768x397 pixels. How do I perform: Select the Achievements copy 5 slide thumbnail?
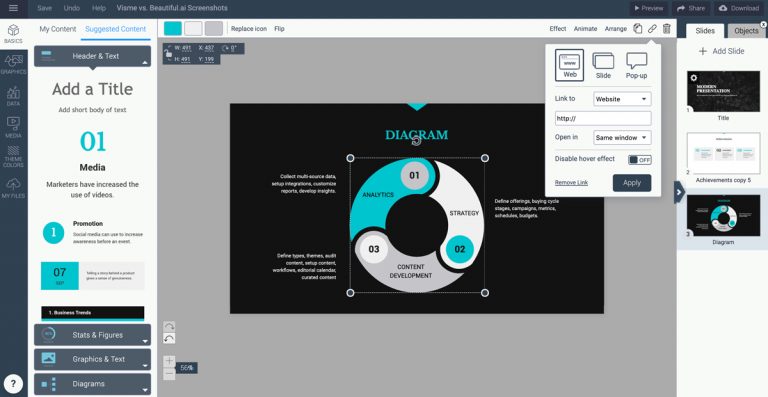pos(723,153)
